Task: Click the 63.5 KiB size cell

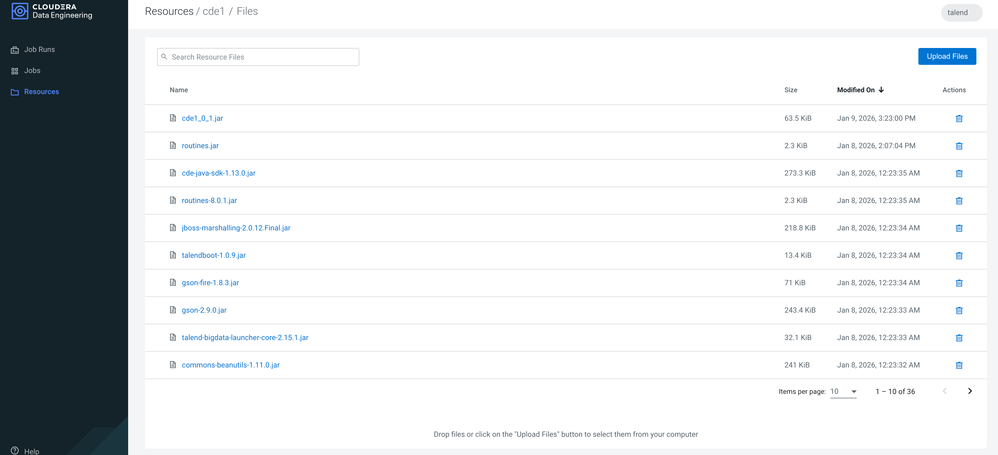Action: click(x=798, y=118)
